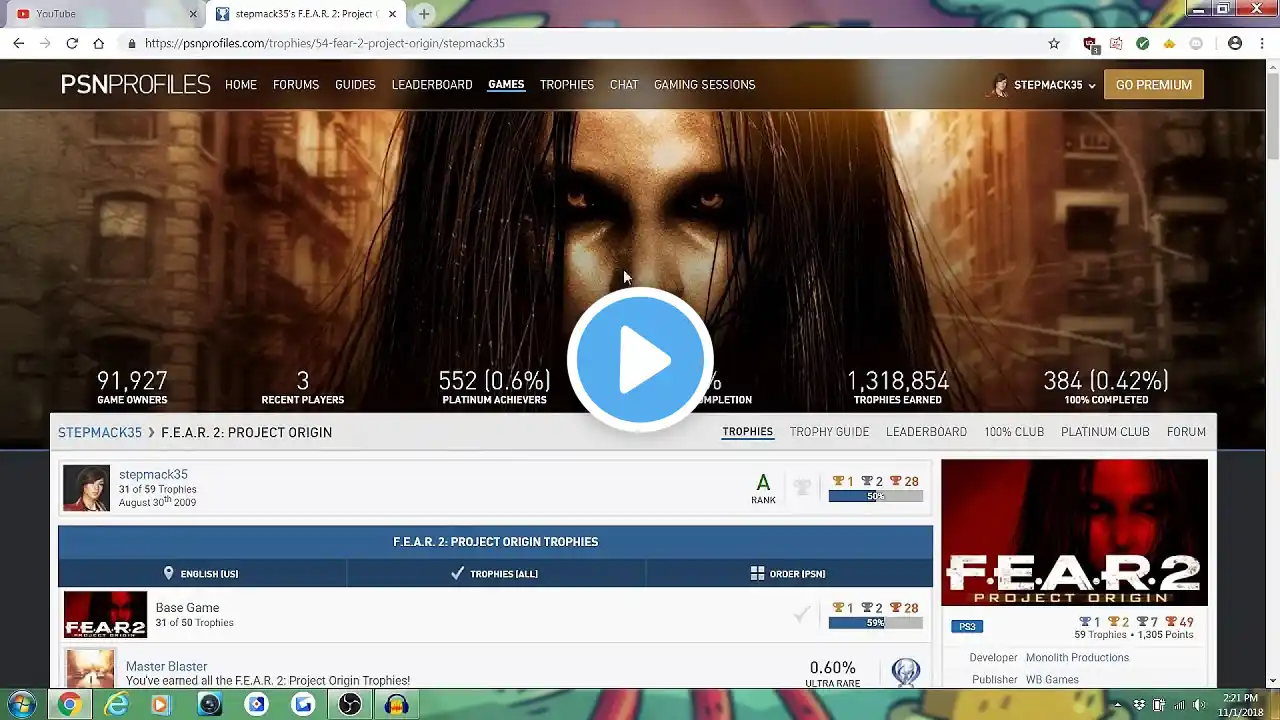Open the browser home page icon
The width and height of the screenshot is (1280, 720).
pyautogui.click(x=98, y=43)
